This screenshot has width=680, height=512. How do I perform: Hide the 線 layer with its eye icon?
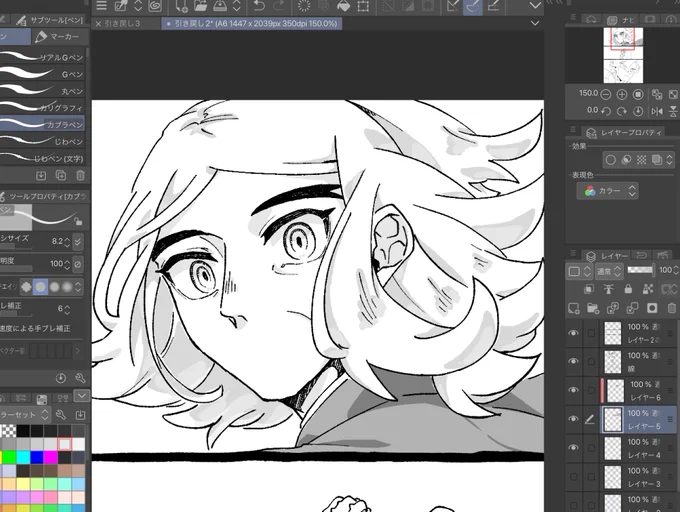pyautogui.click(x=573, y=361)
